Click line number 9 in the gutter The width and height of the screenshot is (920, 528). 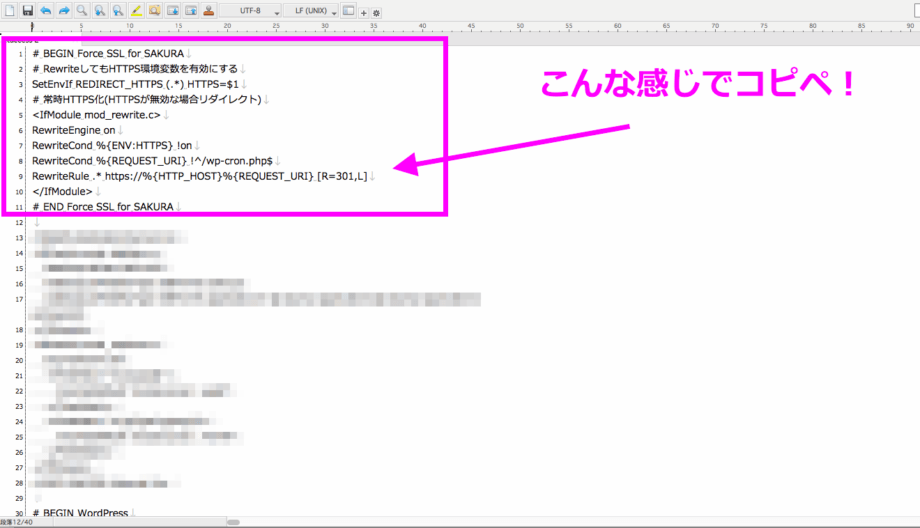[20, 176]
